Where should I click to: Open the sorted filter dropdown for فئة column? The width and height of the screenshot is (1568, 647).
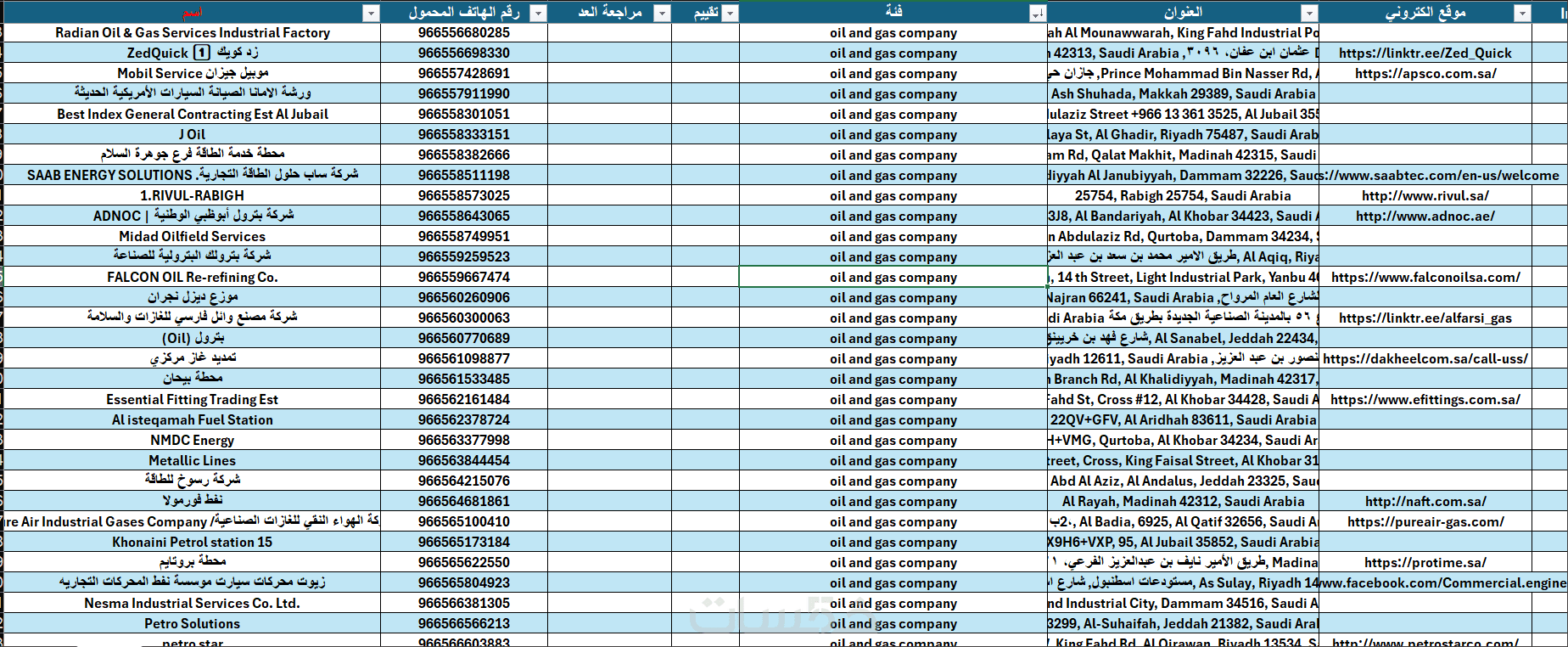pos(1037,13)
